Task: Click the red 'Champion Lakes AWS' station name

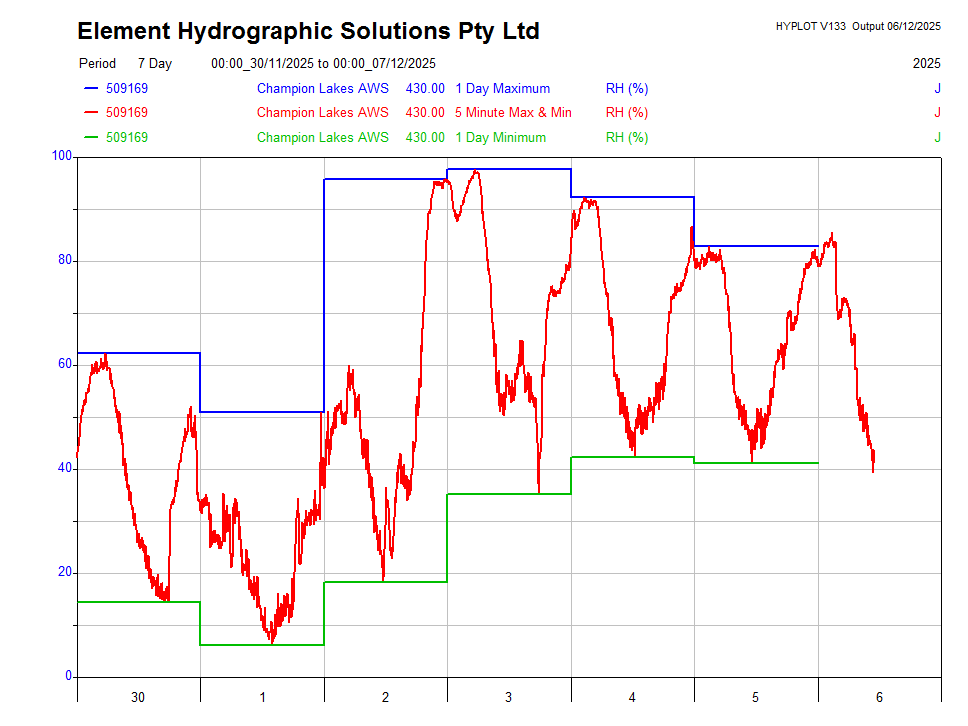Action: [x=322, y=113]
